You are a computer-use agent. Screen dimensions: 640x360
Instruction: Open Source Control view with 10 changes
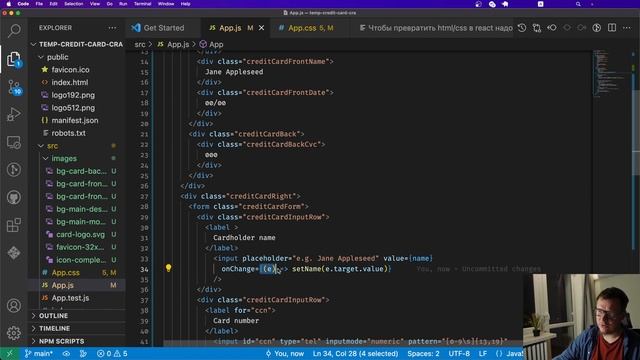(x=14, y=87)
